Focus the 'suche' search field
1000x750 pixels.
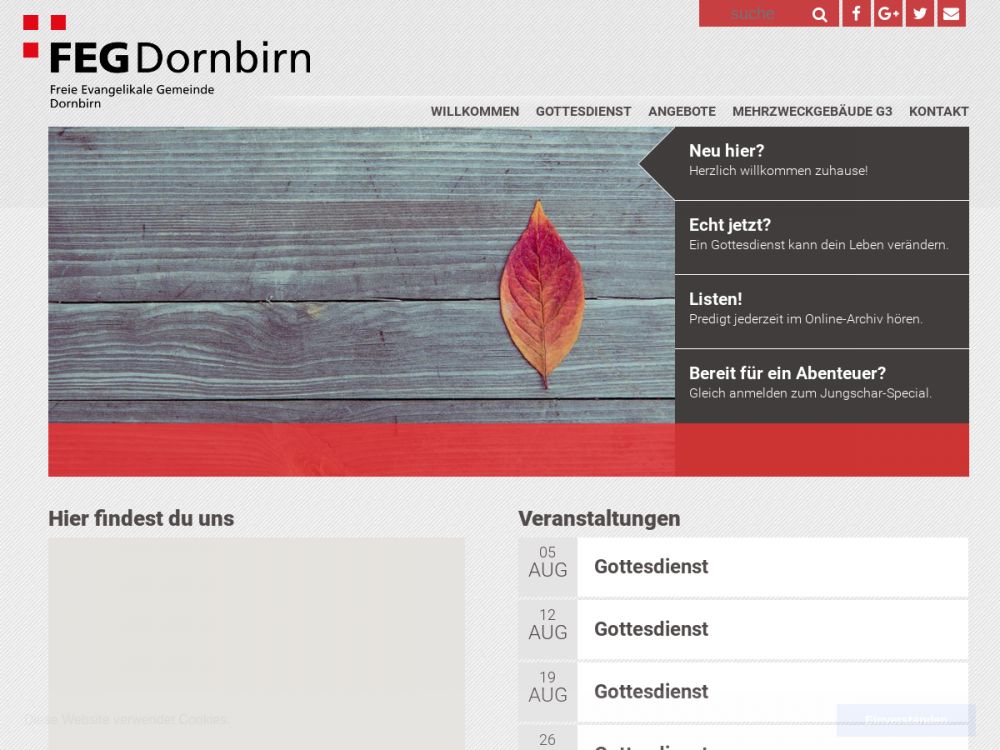coord(760,14)
